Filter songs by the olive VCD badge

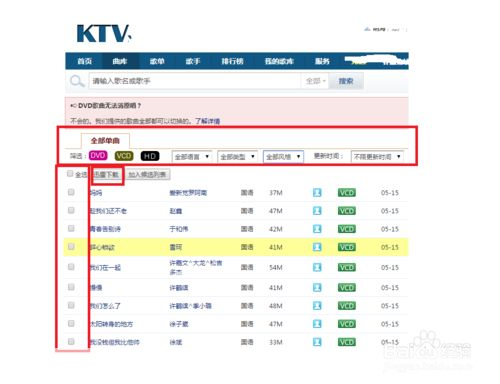[x=124, y=156]
